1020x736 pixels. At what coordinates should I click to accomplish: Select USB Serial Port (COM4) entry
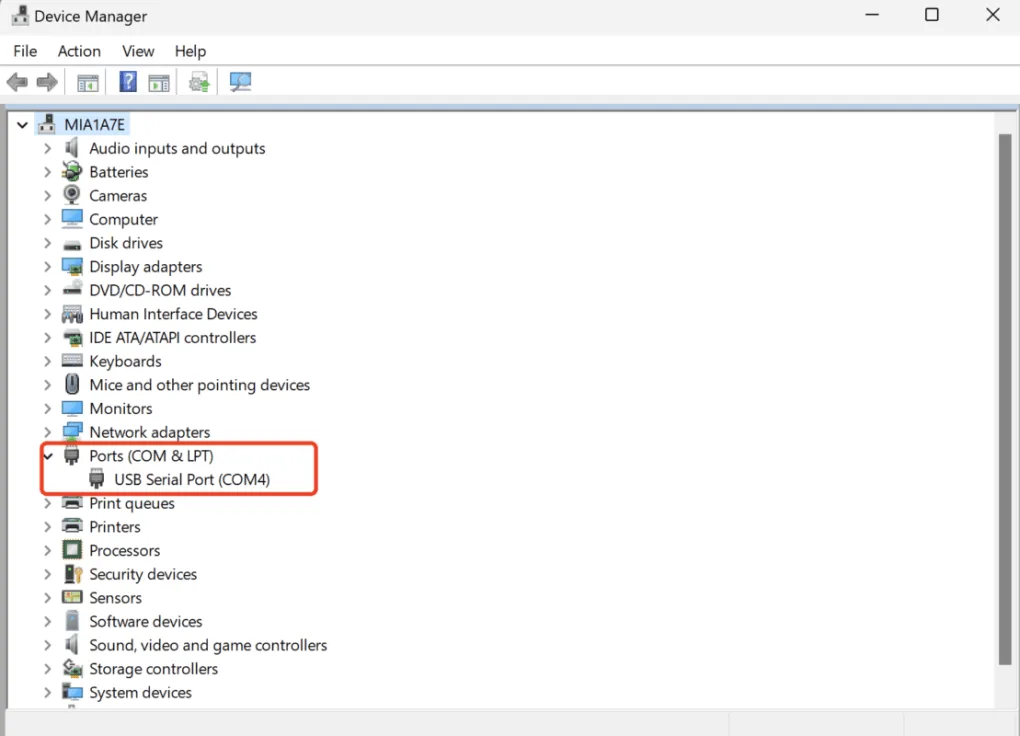[192, 480]
